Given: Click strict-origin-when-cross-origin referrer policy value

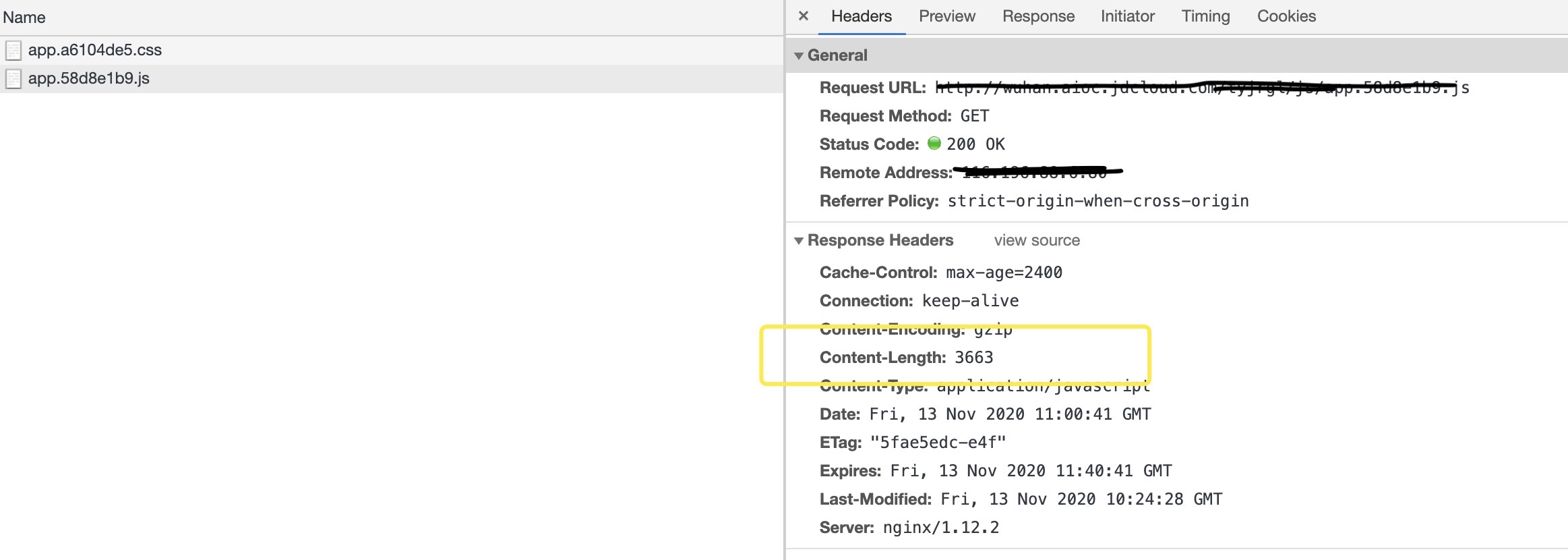Looking at the screenshot, I should tap(1098, 201).
